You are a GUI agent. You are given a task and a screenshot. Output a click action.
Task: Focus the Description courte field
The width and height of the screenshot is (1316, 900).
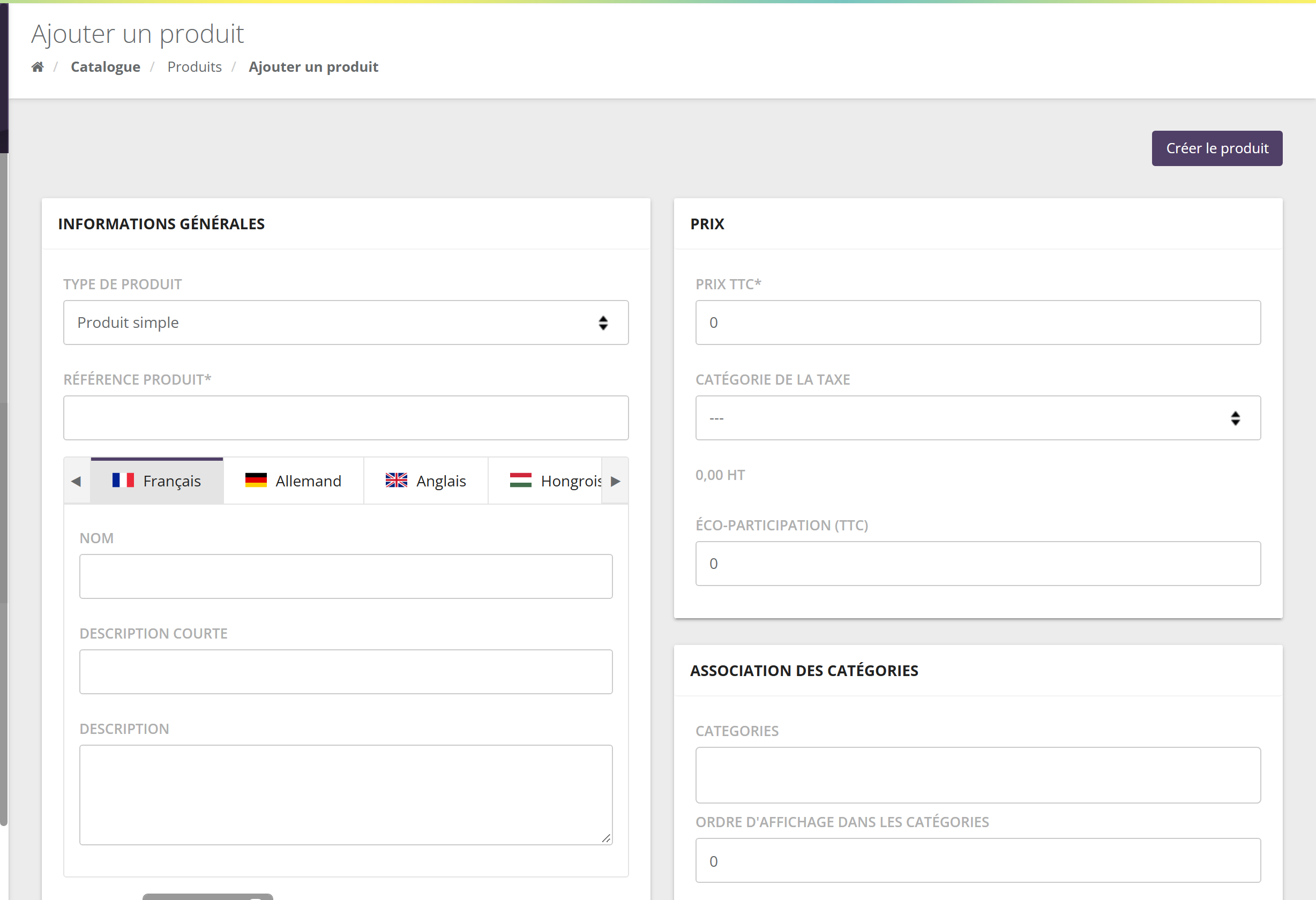point(346,672)
